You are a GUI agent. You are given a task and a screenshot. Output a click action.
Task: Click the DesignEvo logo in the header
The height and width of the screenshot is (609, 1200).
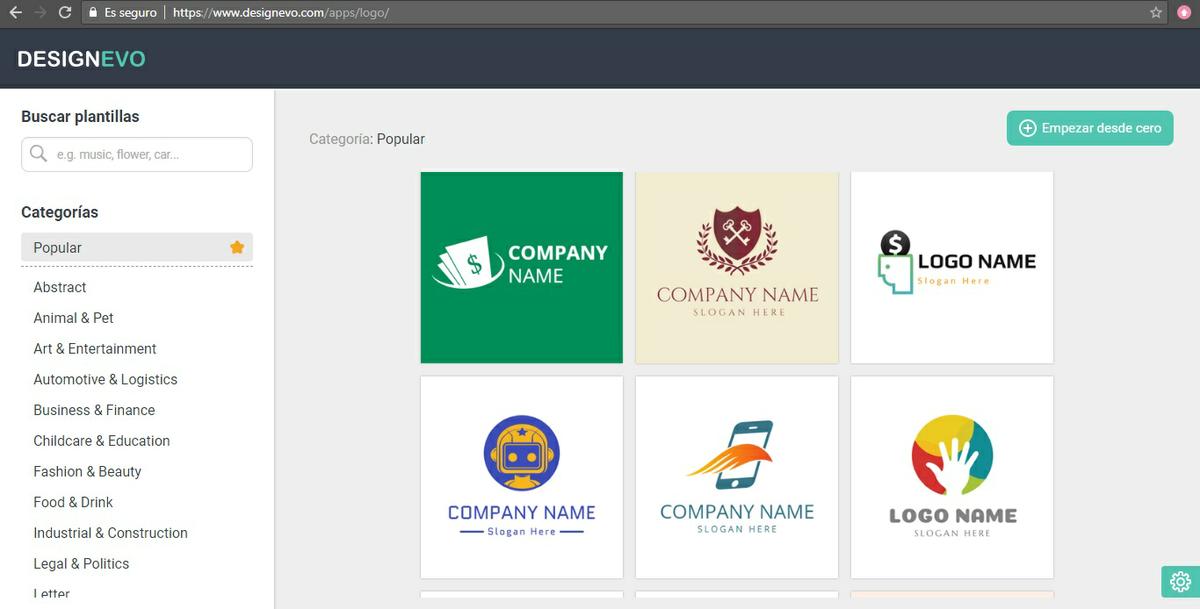[x=81, y=59]
